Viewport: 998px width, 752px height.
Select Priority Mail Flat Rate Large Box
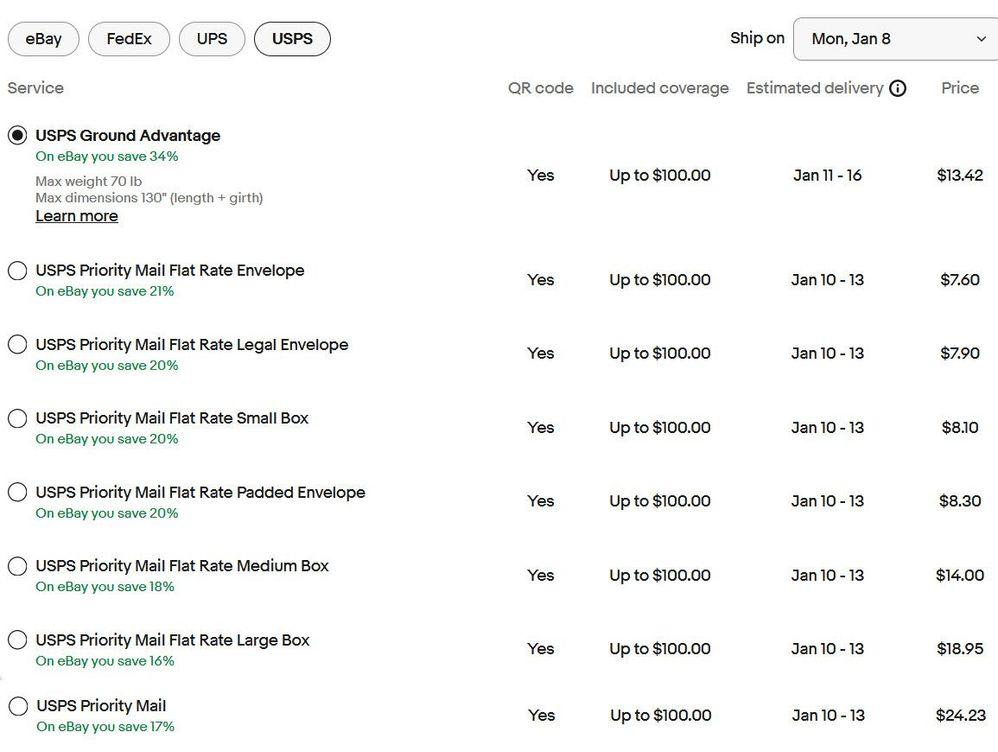point(17,640)
